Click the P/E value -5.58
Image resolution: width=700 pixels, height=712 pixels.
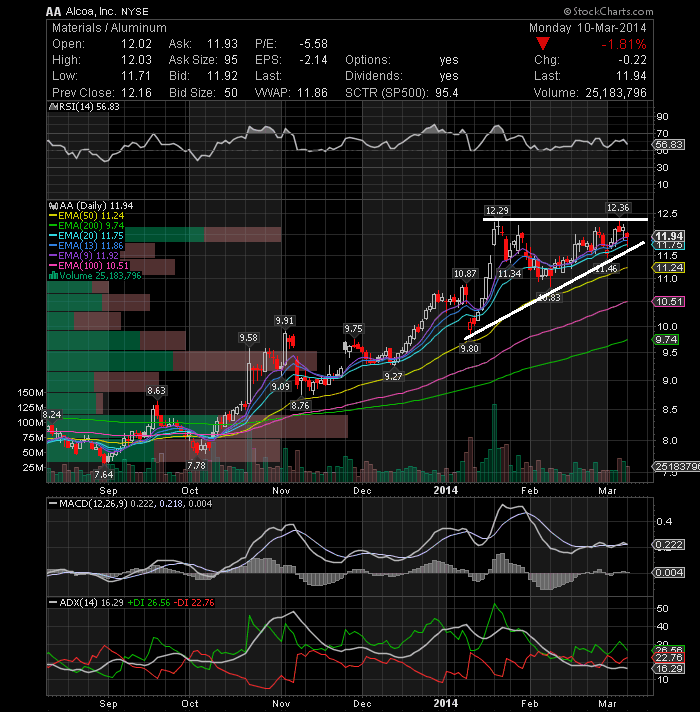pos(313,44)
